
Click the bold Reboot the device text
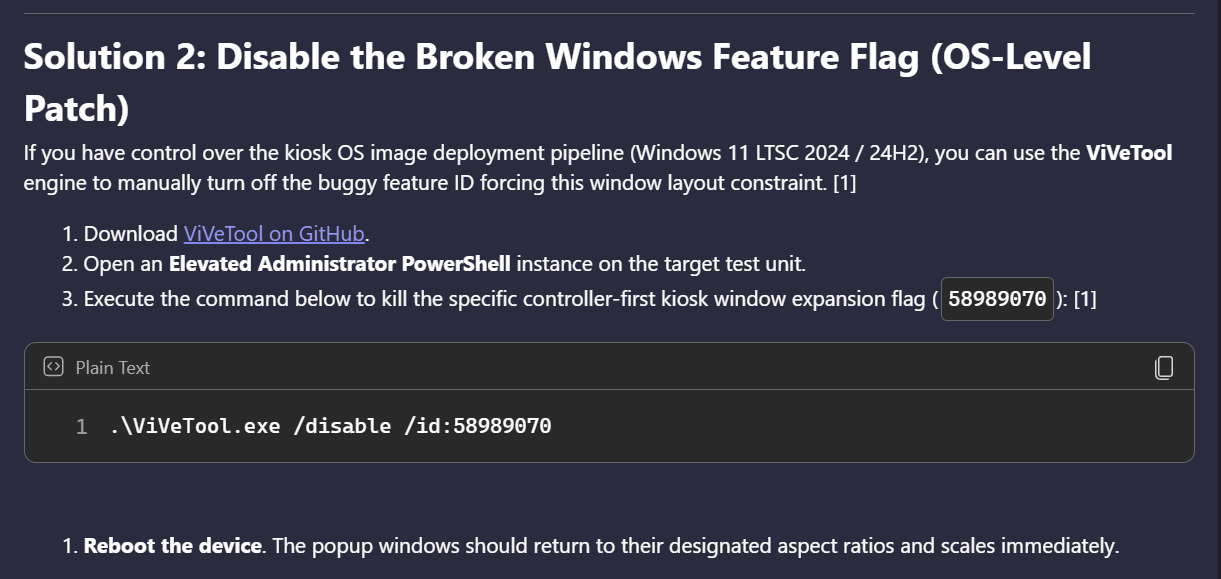(x=173, y=547)
